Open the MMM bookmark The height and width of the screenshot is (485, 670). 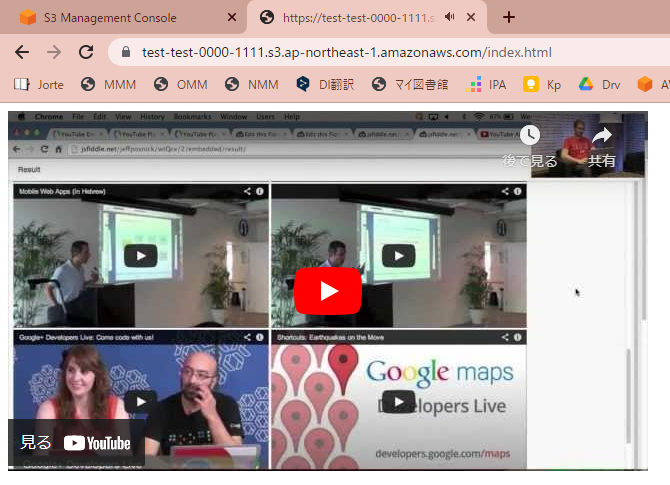(x=109, y=85)
